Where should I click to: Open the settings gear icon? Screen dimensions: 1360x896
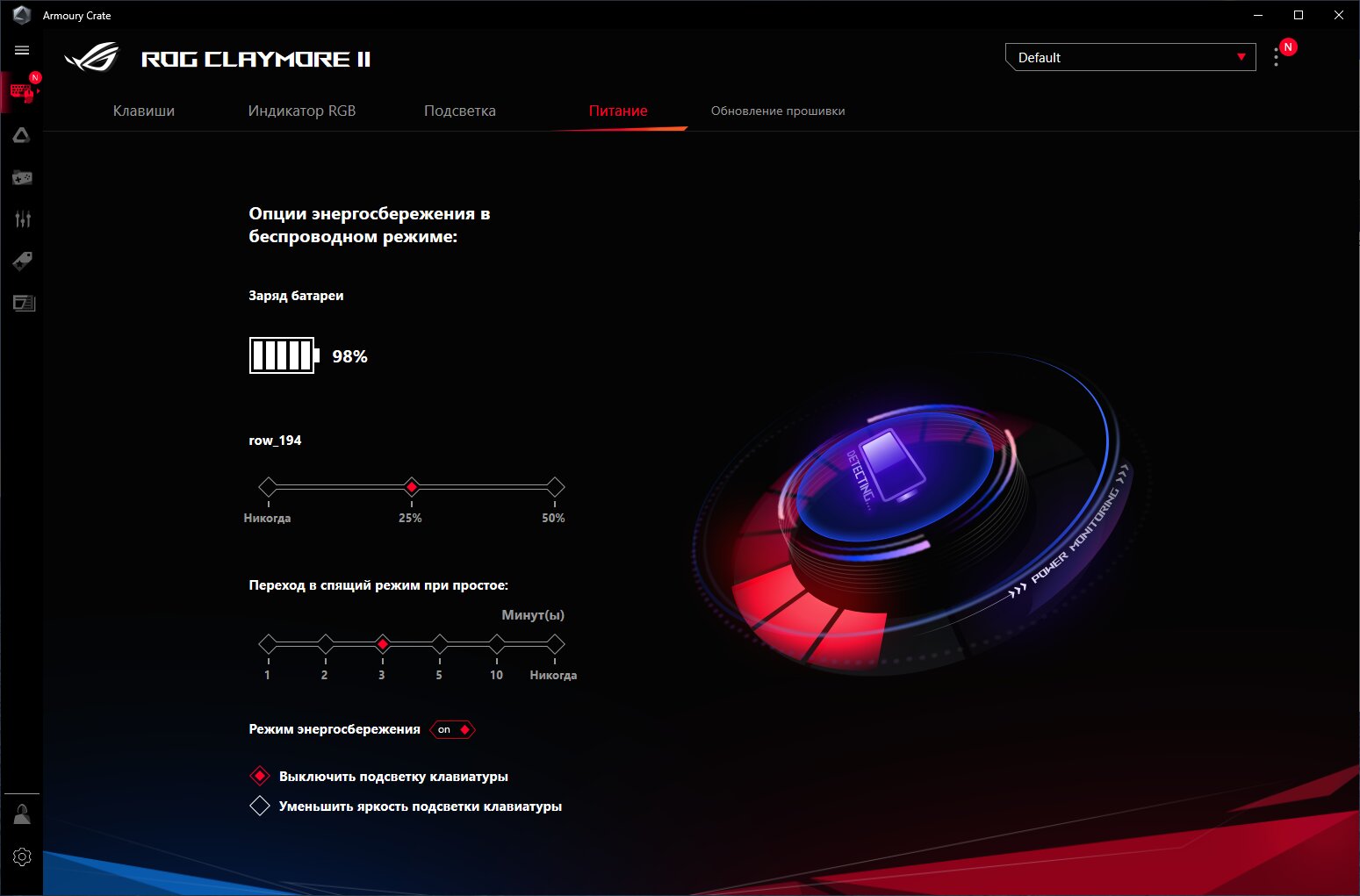pyautogui.click(x=22, y=857)
